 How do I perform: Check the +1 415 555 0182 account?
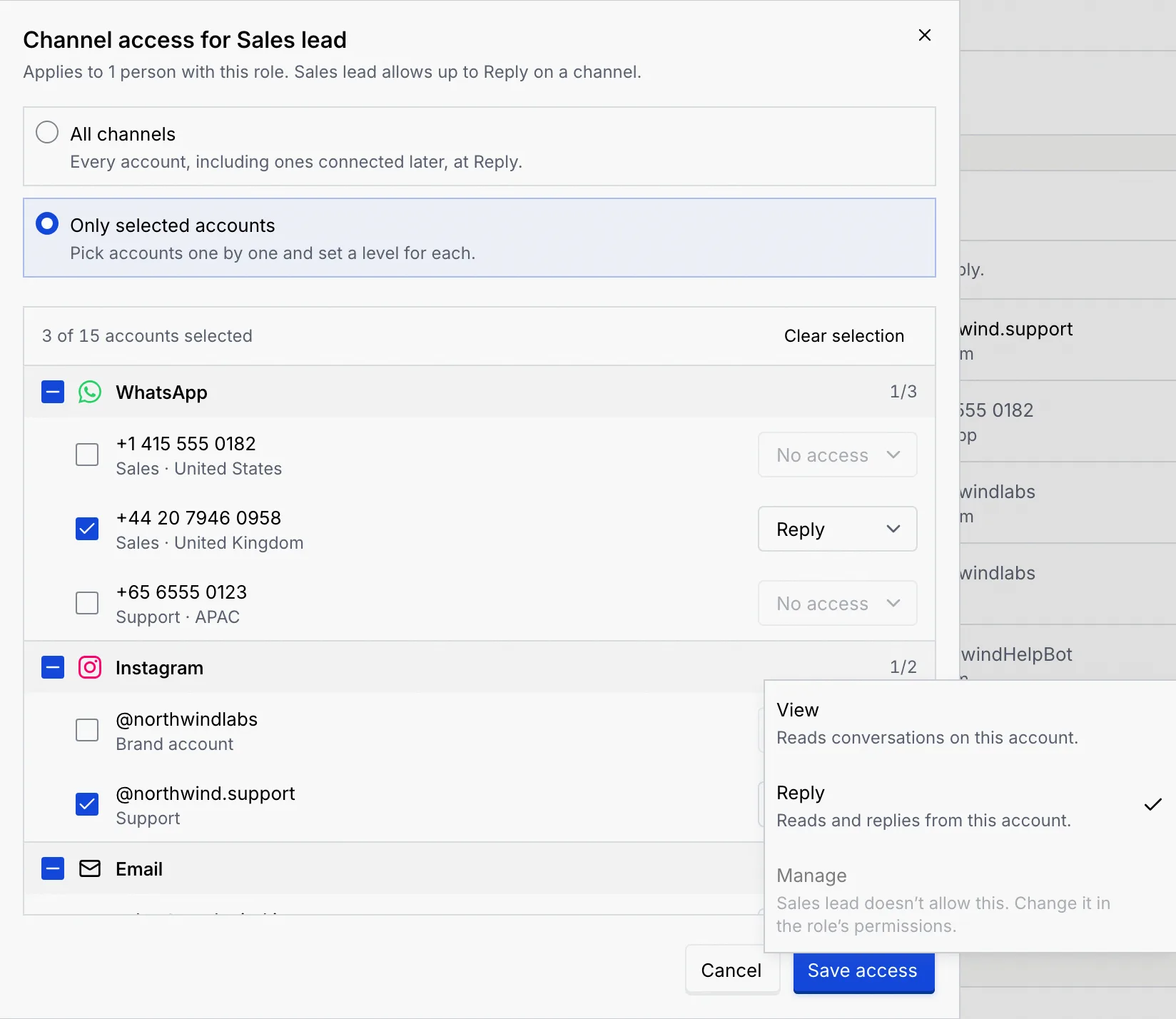(87, 455)
